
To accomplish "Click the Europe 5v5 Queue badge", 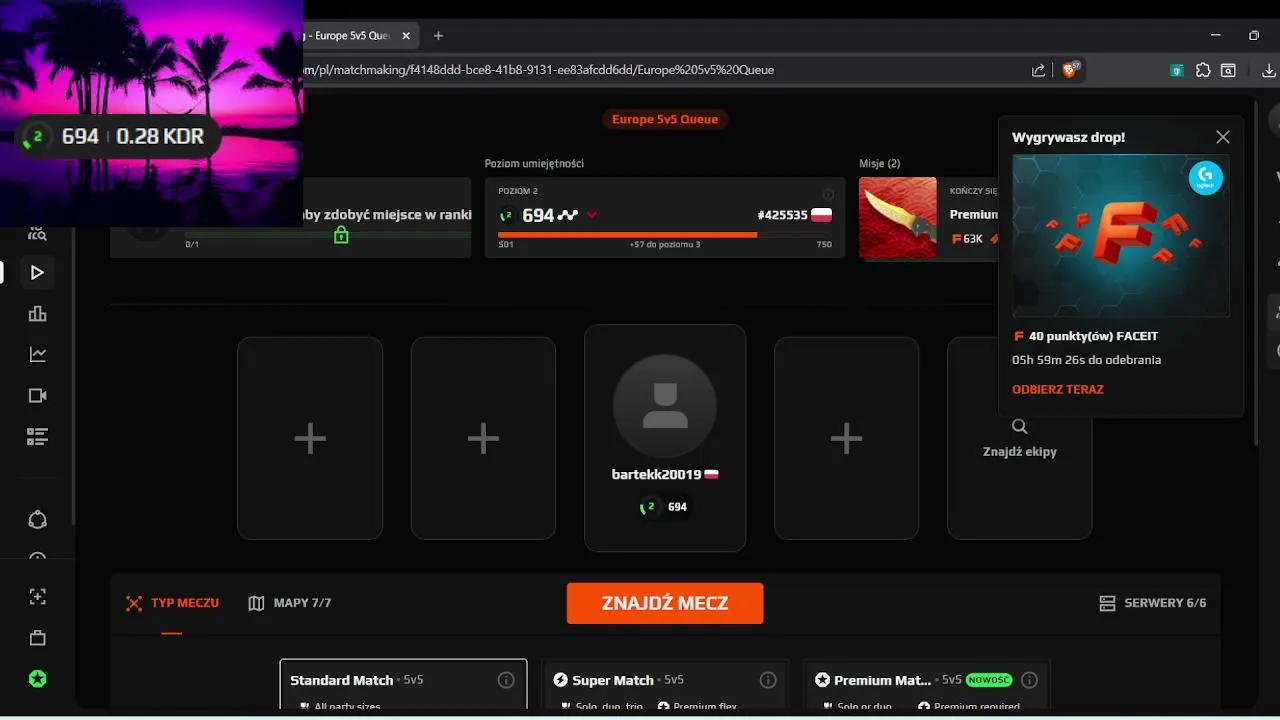I will [x=665, y=119].
